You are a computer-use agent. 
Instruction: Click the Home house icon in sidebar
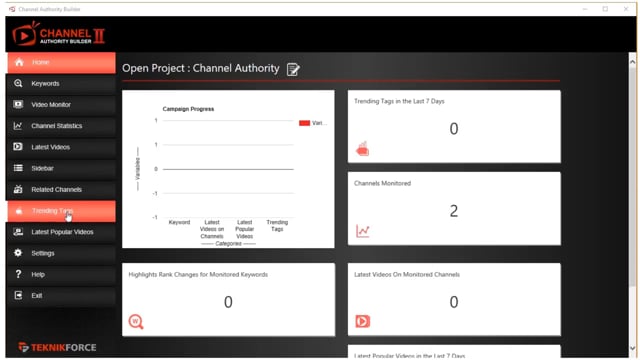[x=19, y=62]
